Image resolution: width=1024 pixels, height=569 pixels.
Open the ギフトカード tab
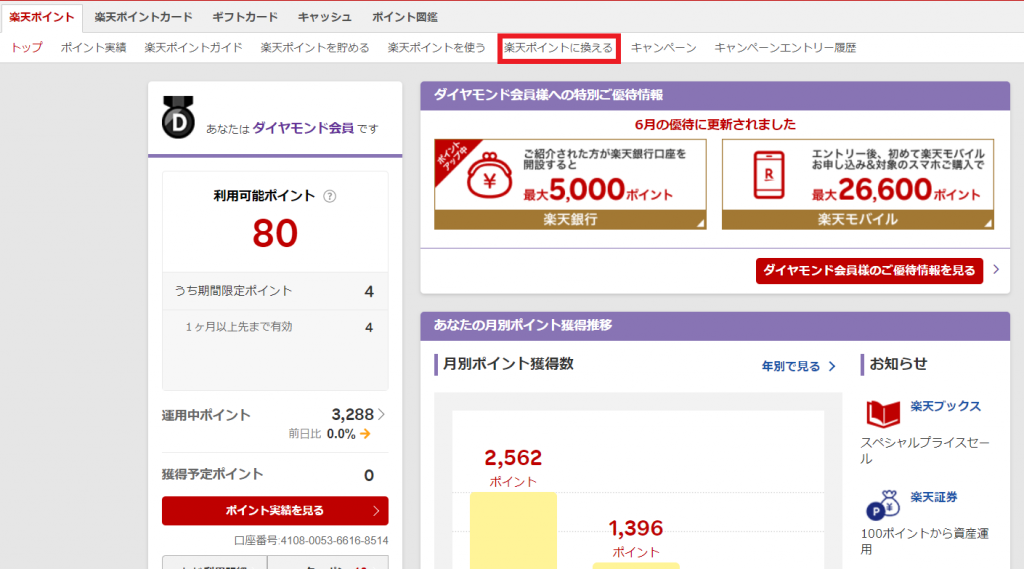pos(245,18)
